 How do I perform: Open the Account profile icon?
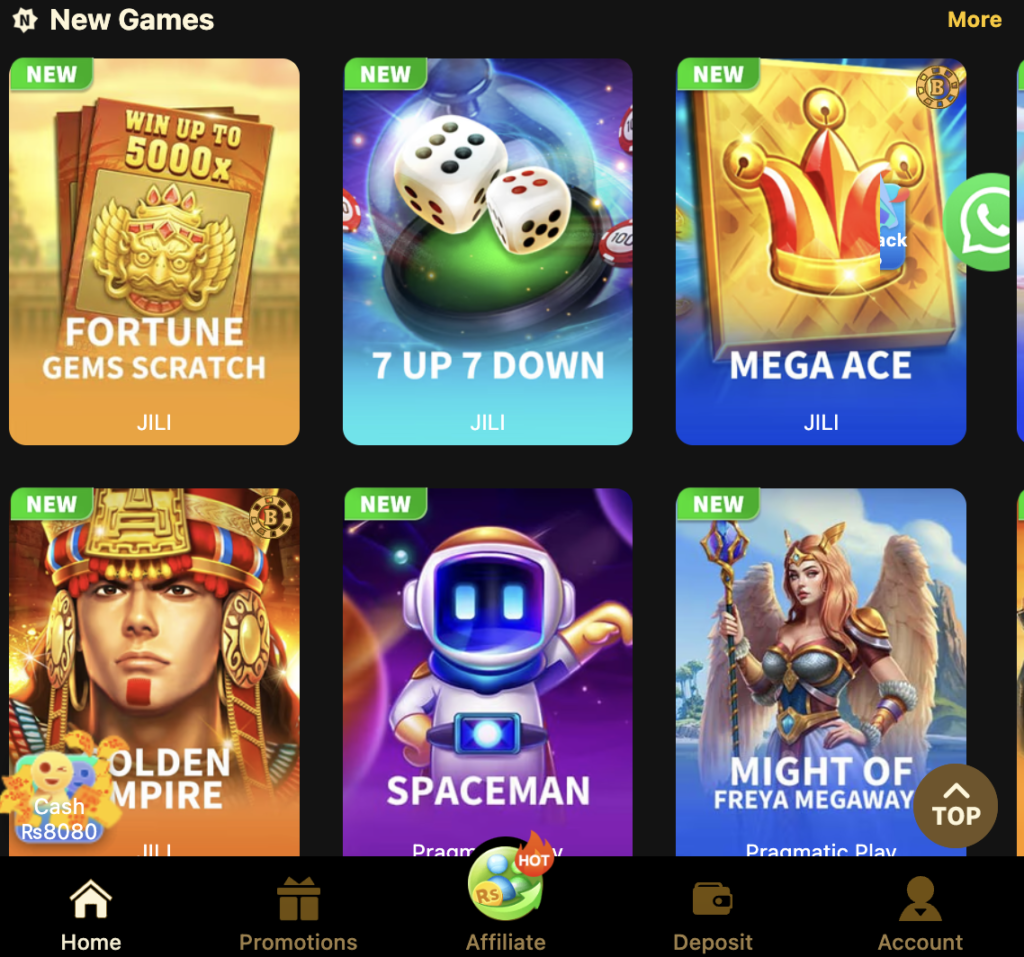pos(920,898)
